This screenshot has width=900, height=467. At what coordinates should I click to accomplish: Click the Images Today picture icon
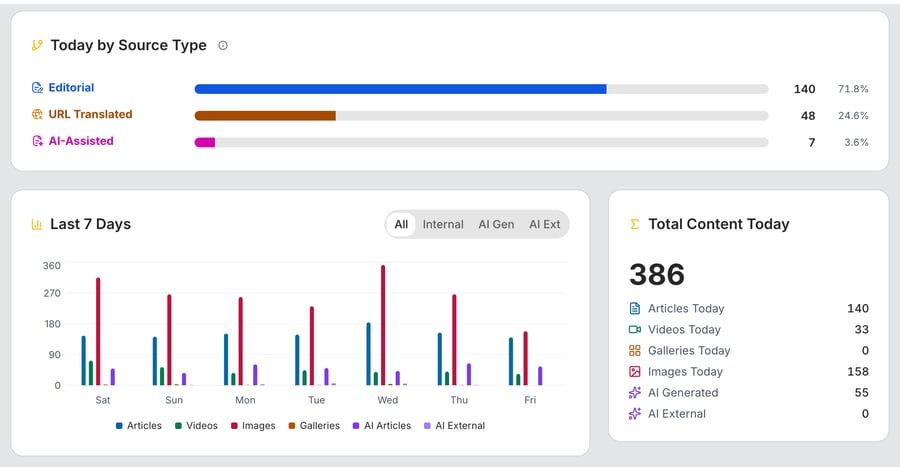tap(635, 372)
